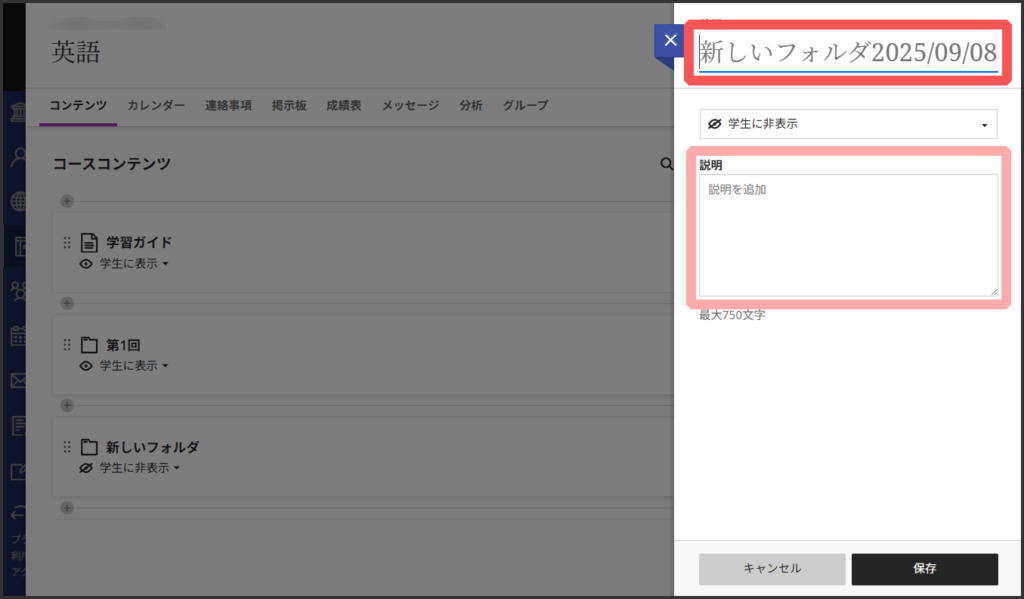Click the drag handle beside 第1回

67,345
